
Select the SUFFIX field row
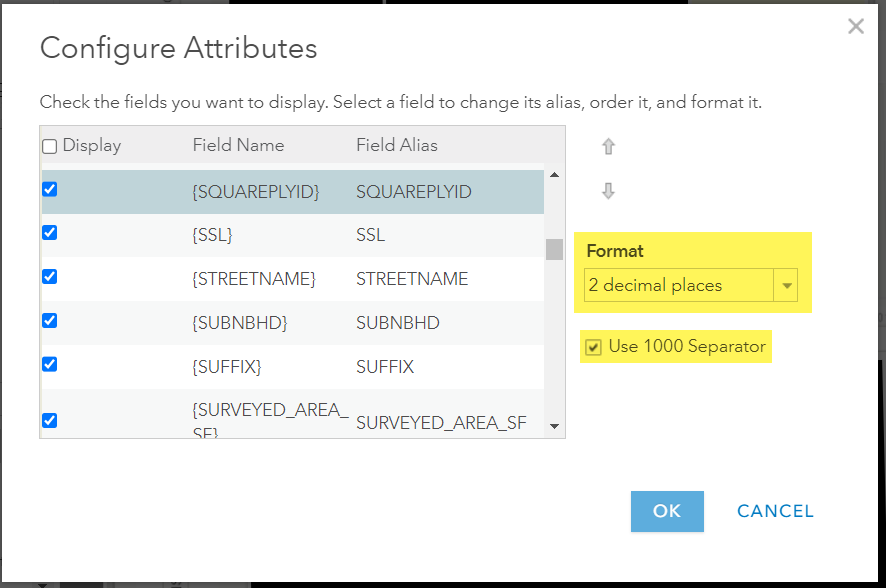300,366
